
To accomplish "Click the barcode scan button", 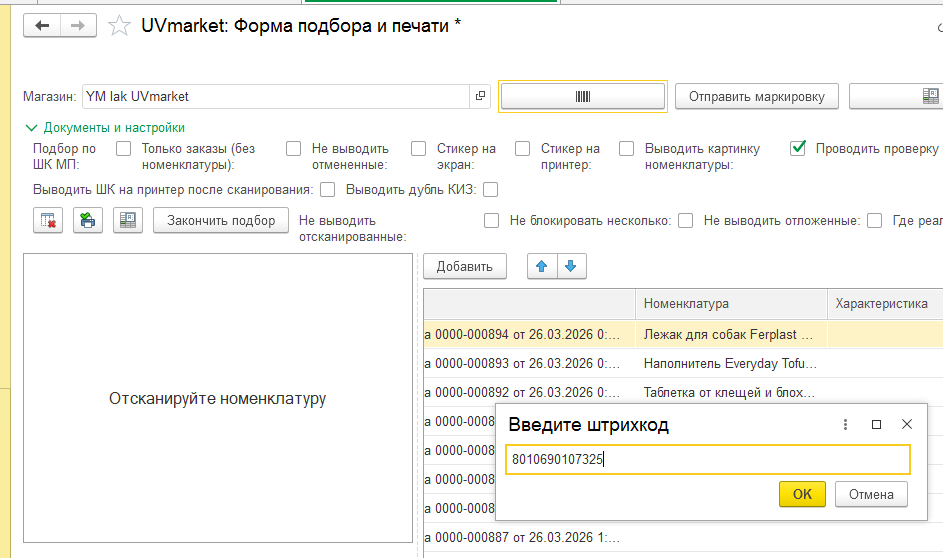I will pos(583,96).
